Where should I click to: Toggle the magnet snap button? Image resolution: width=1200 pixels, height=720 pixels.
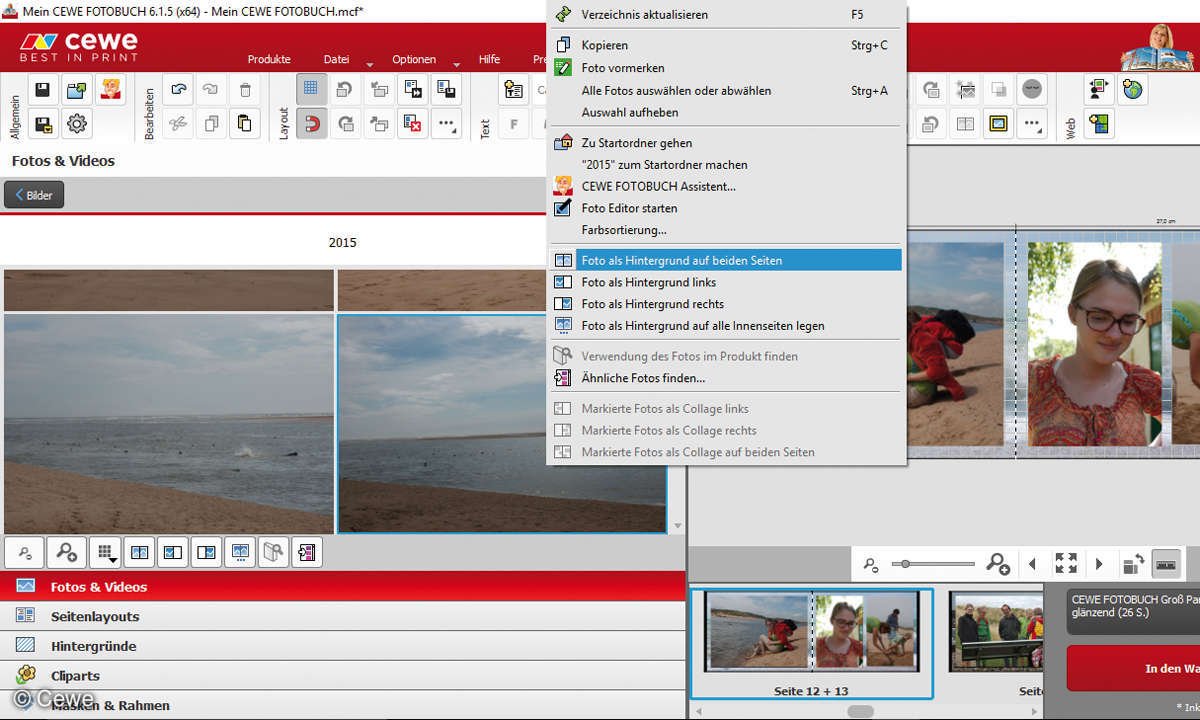coord(311,124)
